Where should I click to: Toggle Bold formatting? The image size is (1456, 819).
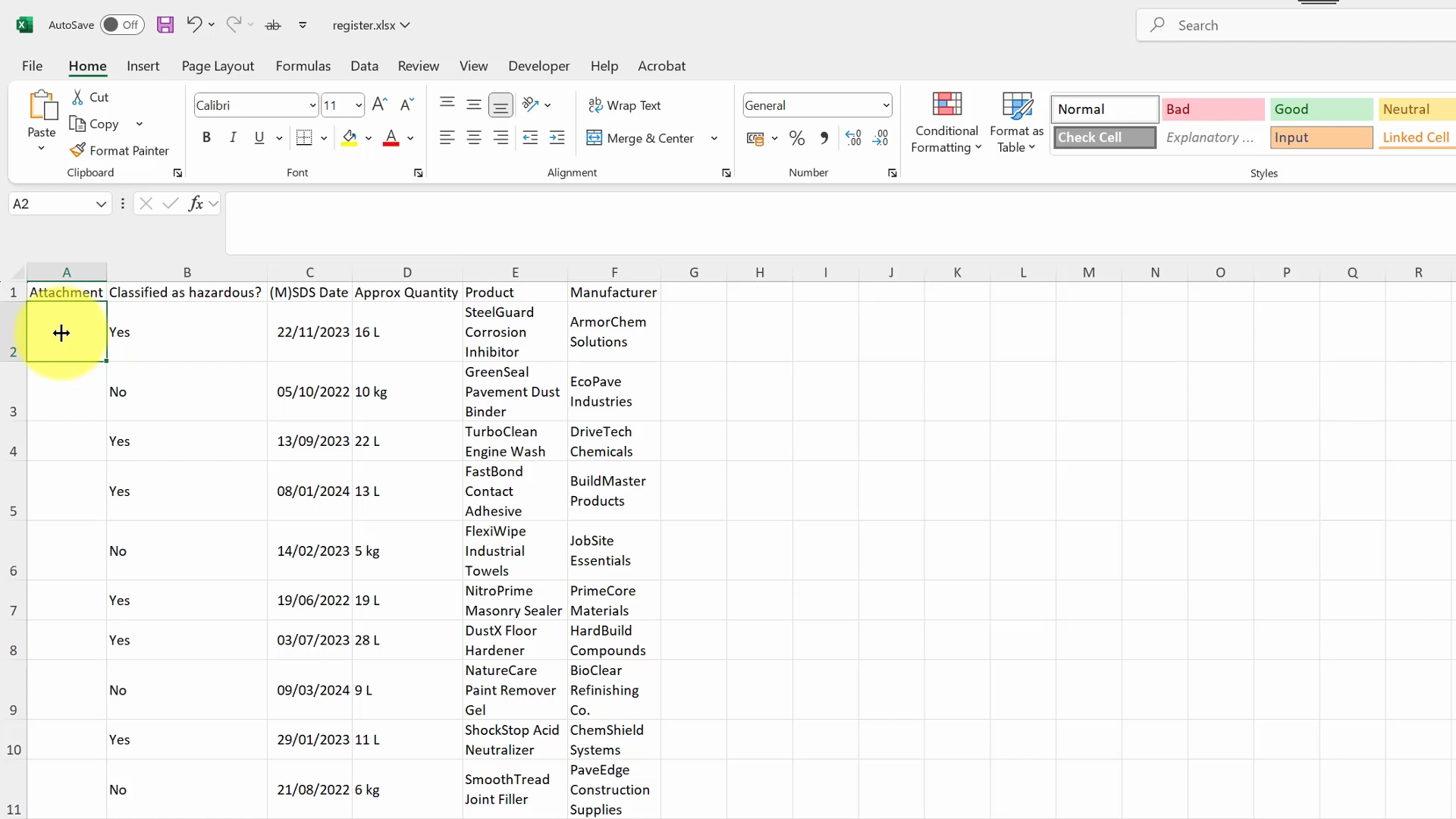pos(206,137)
